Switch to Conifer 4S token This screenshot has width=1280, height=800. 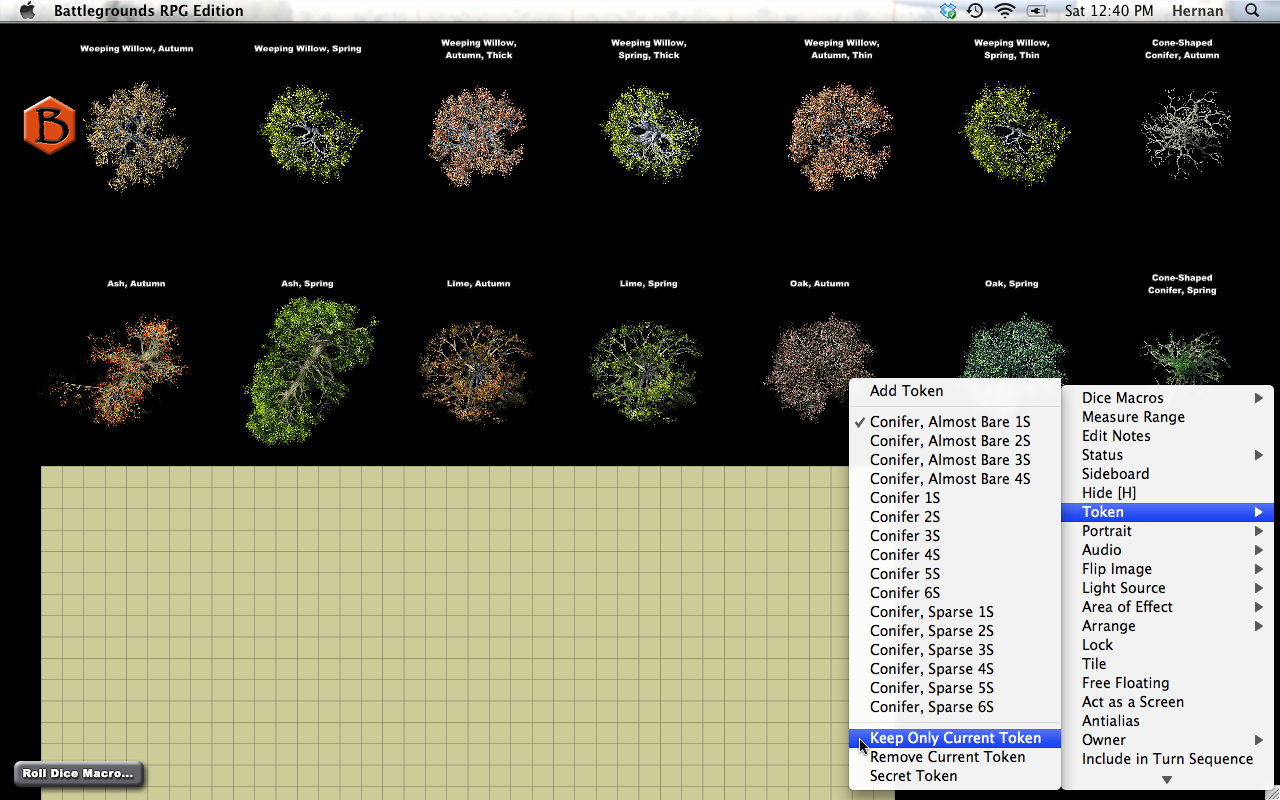(x=955, y=555)
